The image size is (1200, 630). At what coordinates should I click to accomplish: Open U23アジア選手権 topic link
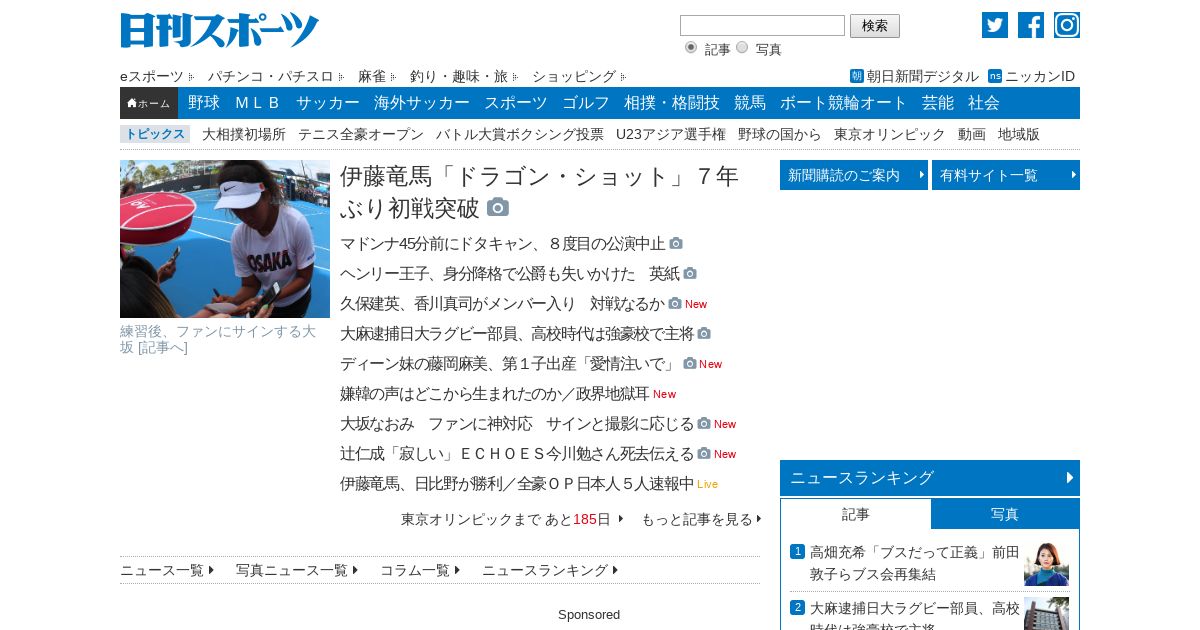pyautogui.click(x=671, y=134)
